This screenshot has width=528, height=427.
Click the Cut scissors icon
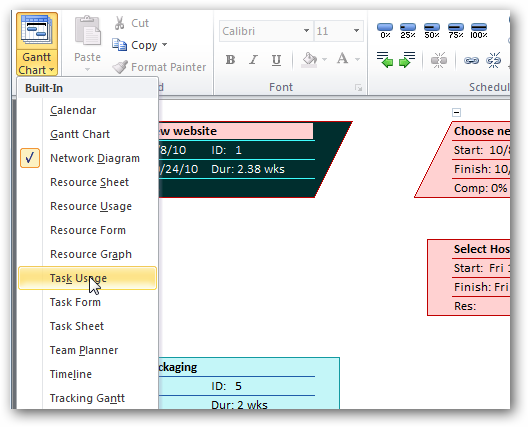point(119,23)
